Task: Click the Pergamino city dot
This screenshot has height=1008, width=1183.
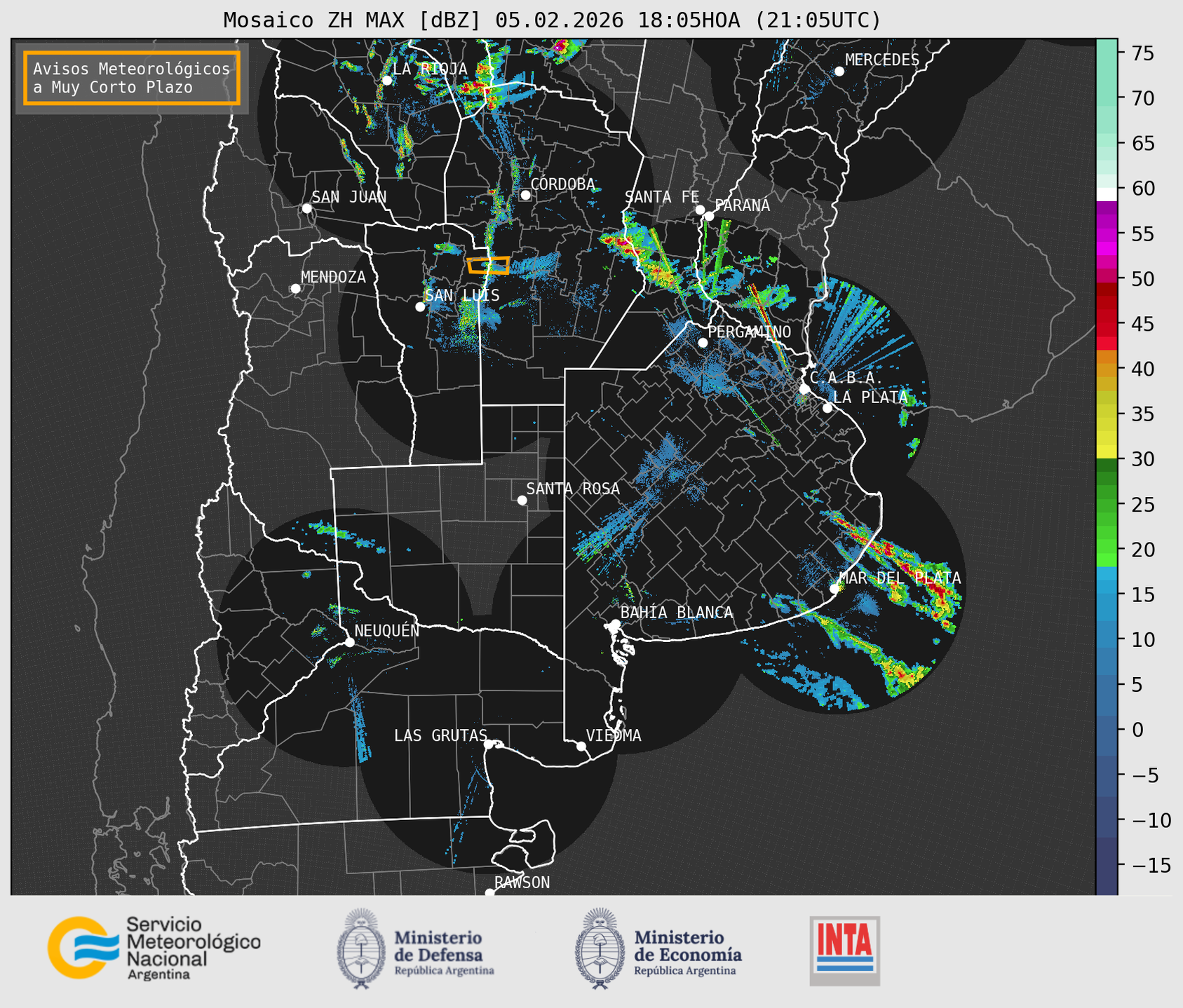Action: point(703,343)
